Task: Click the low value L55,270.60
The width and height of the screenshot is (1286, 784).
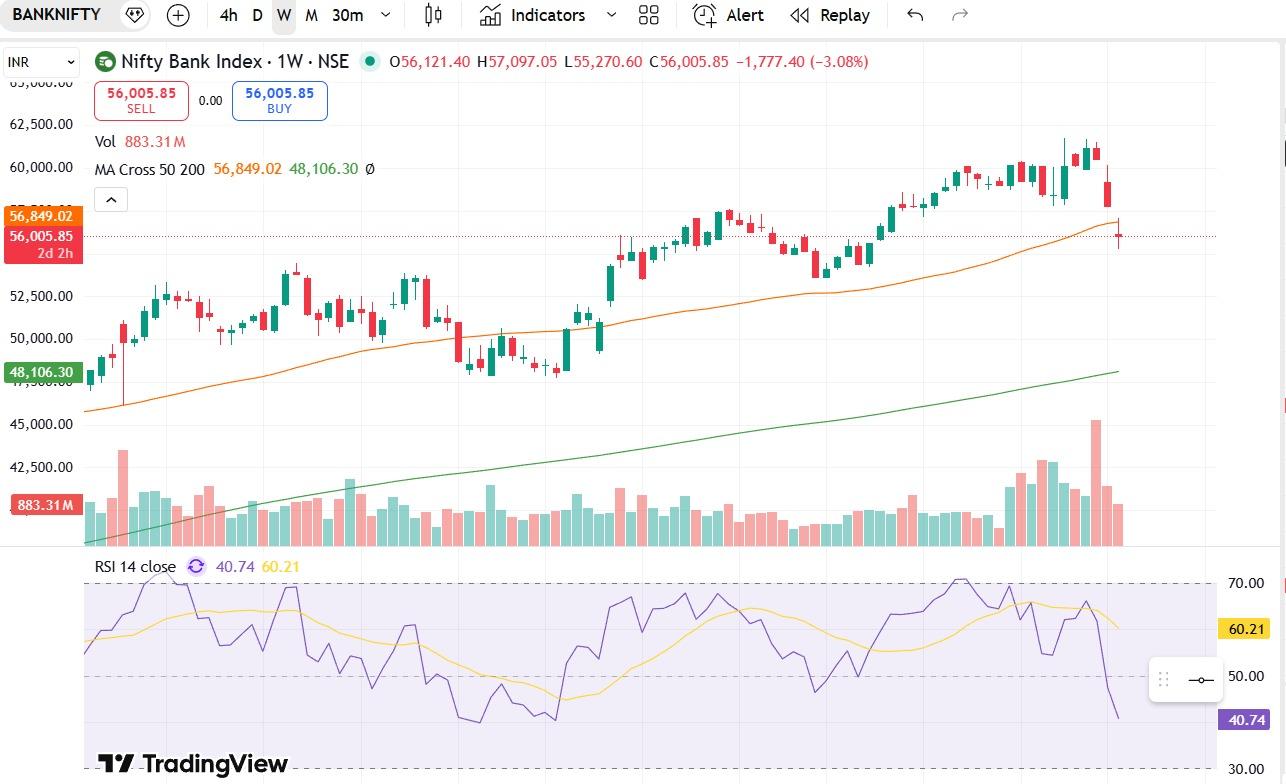Action: pyautogui.click(x=603, y=62)
